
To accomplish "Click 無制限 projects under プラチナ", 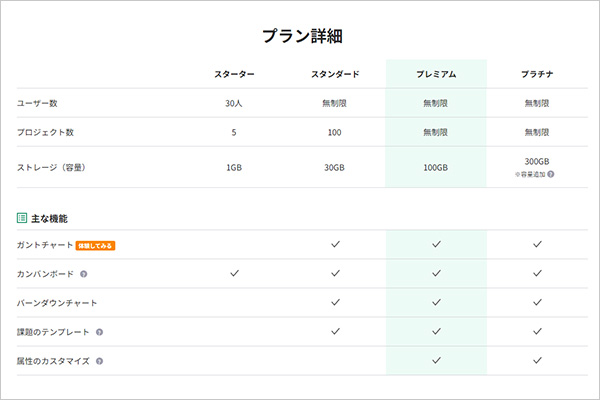I will pyautogui.click(x=537, y=132).
